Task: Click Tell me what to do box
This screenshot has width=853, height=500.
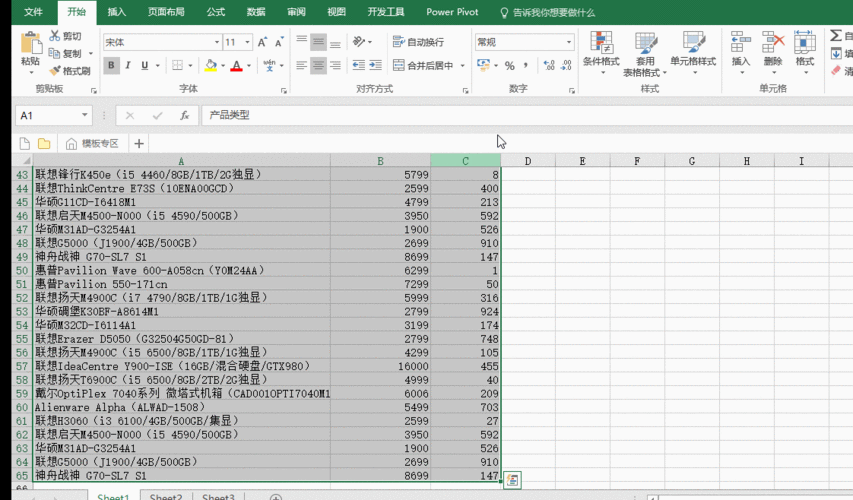Action: pos(547,12)
